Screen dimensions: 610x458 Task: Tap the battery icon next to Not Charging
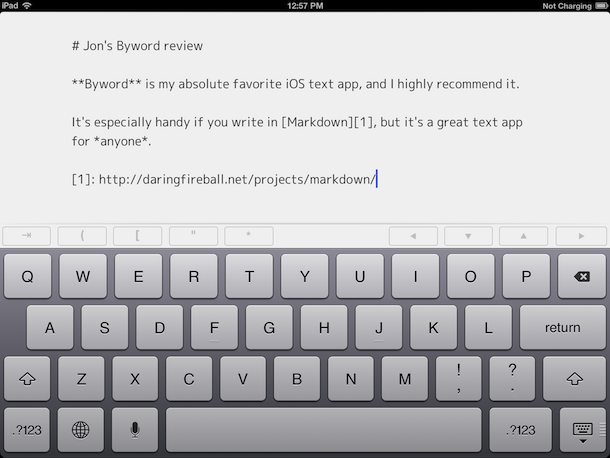click(601, 5)
